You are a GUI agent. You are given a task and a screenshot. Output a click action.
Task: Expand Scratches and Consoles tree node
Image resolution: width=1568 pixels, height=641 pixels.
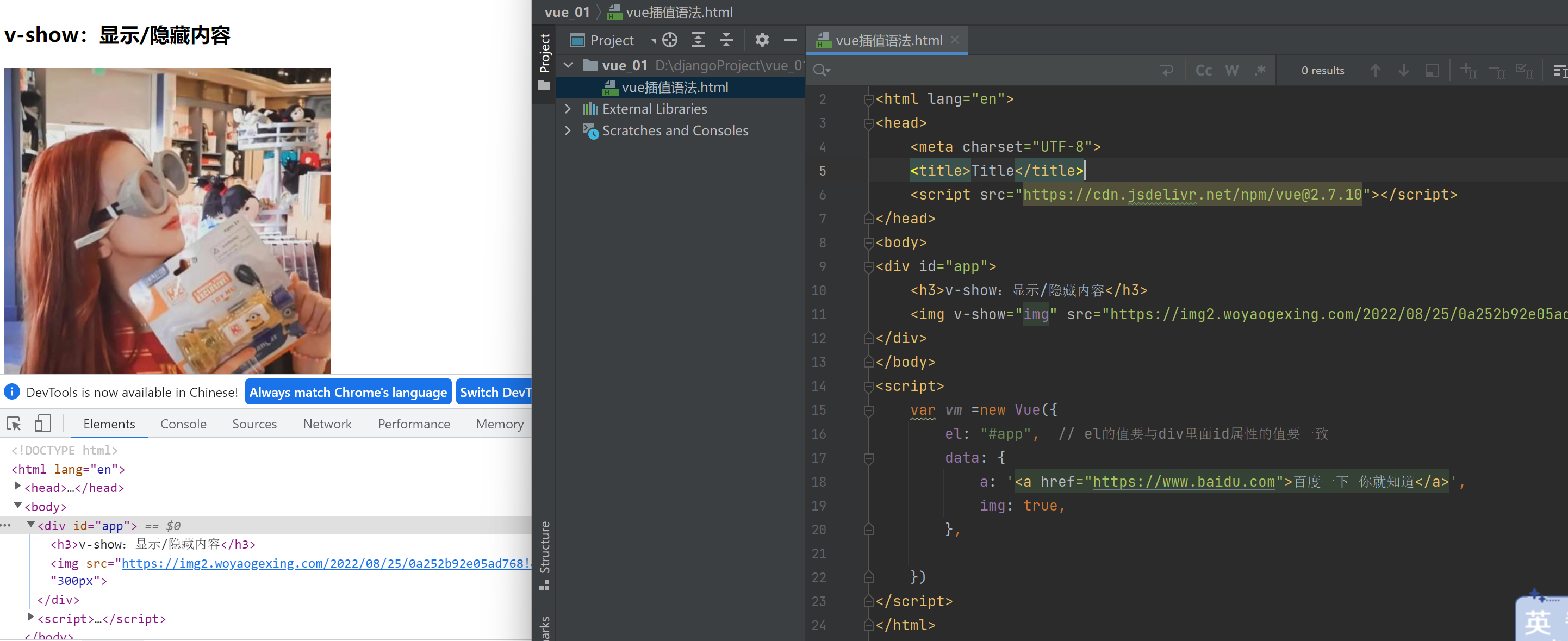click(568, 130)
